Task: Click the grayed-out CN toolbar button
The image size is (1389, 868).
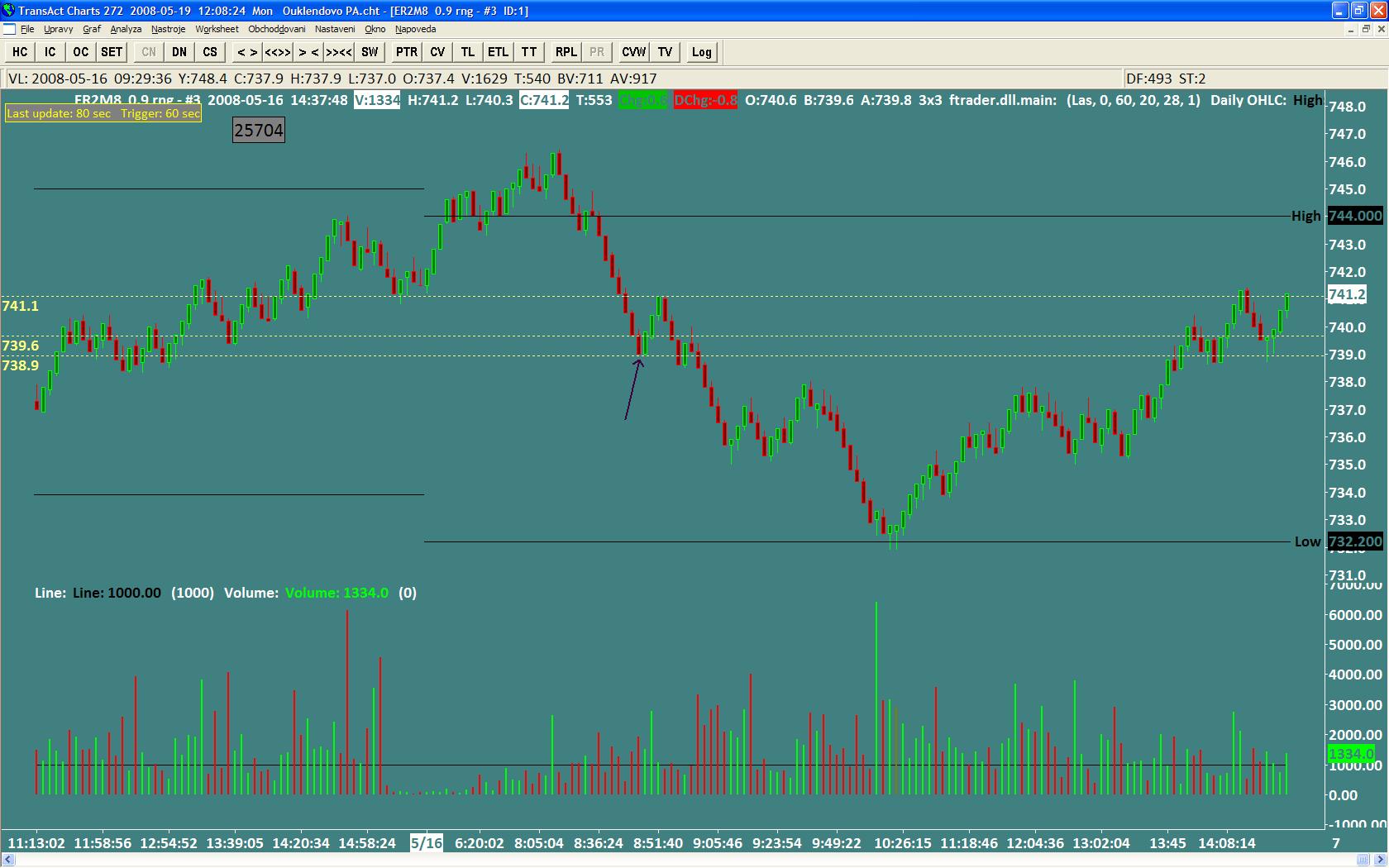Action: [149, 52]
